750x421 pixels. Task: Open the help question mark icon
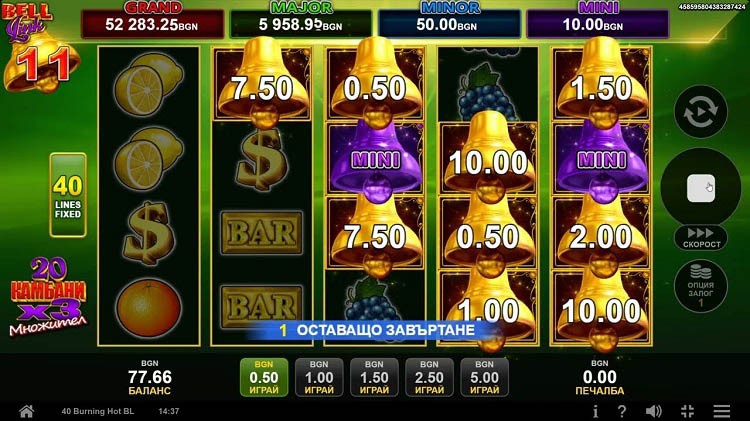[622, 411]
